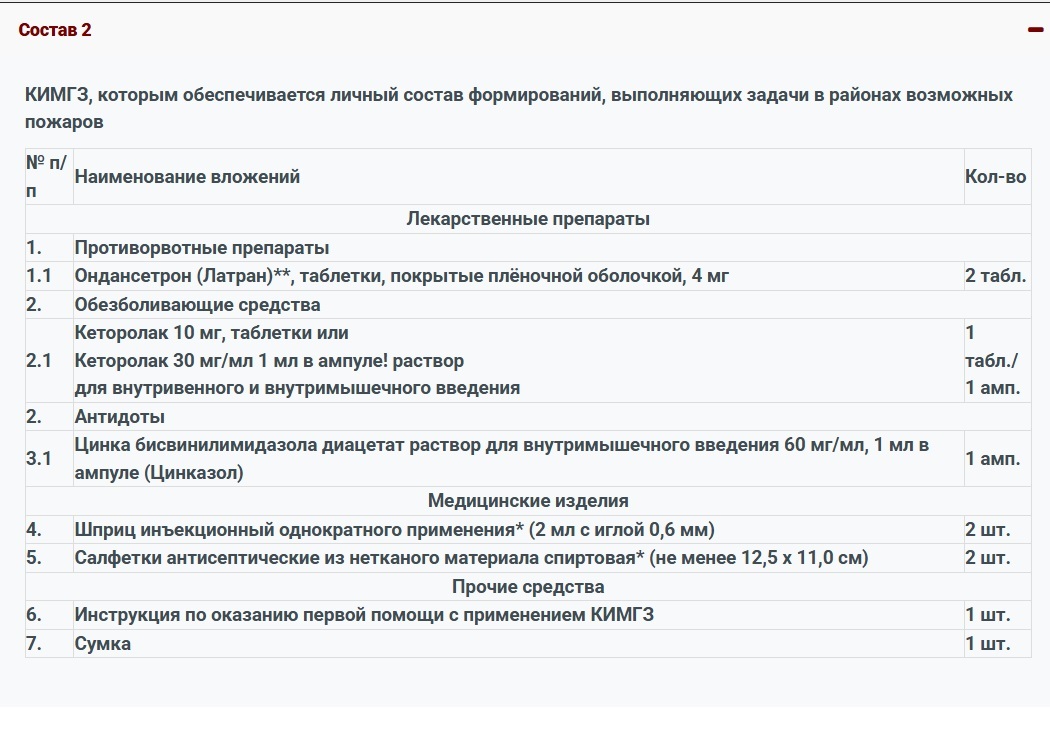Click the Медицинские изделия section header
This screenshot has width=1050, height=742.
(513, 500)
